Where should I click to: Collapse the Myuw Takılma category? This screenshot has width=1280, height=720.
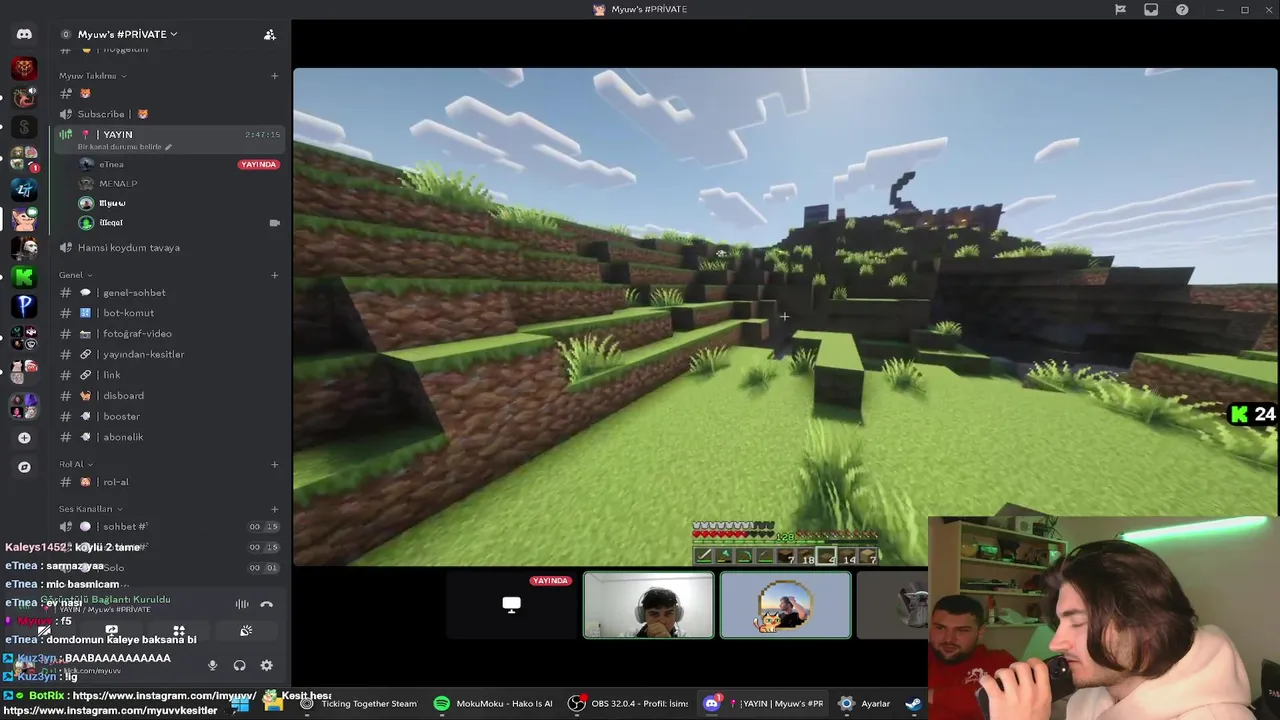[x=92, y=76]
